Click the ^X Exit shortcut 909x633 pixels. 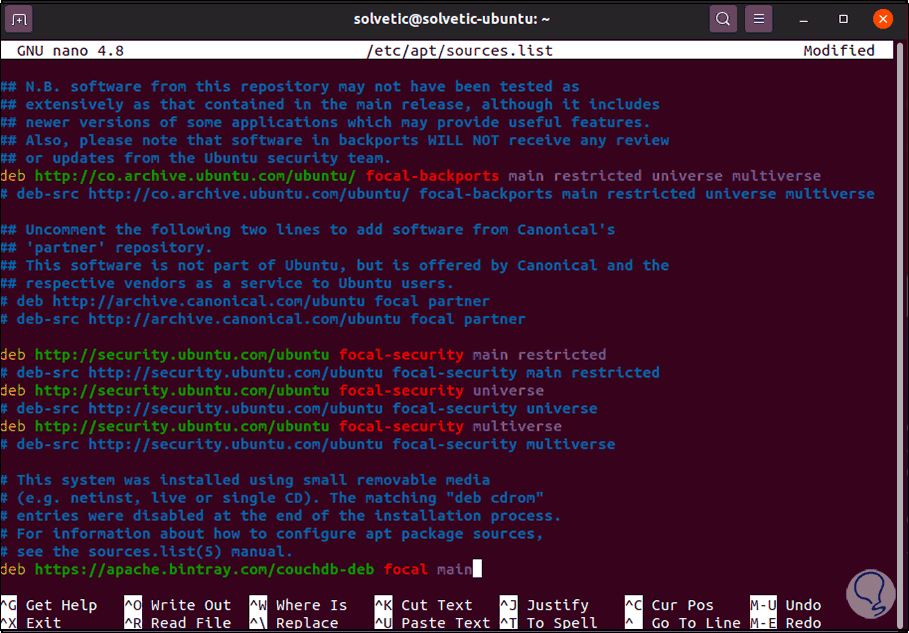[31, 624]
